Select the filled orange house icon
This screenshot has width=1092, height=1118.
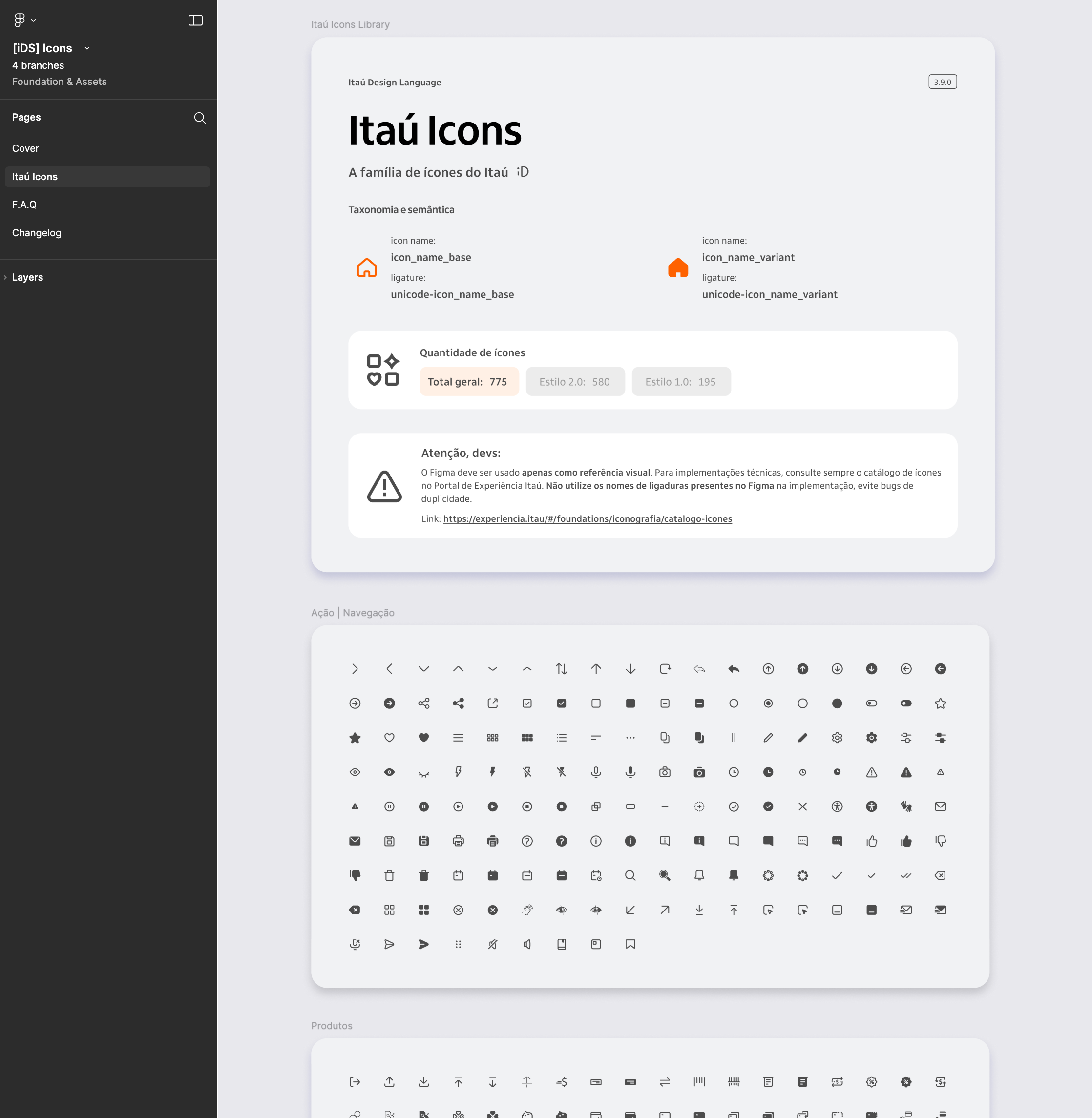click(678, 268)
